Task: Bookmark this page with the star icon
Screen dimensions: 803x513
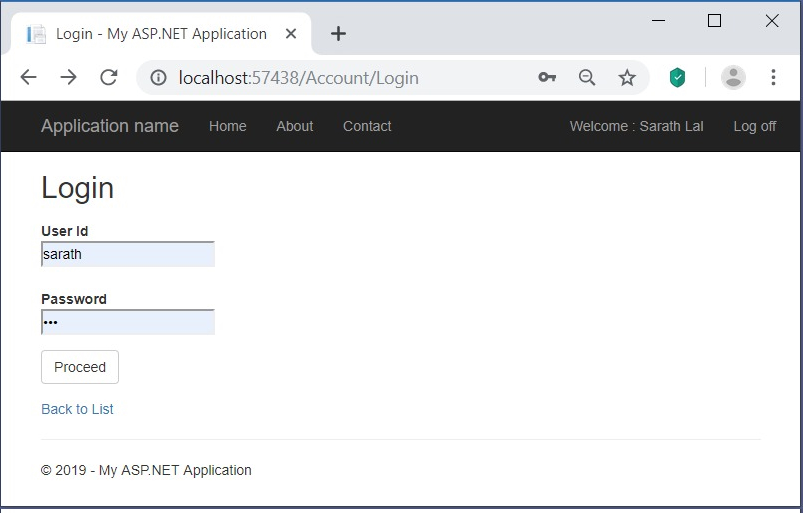Action: point(627,78)
